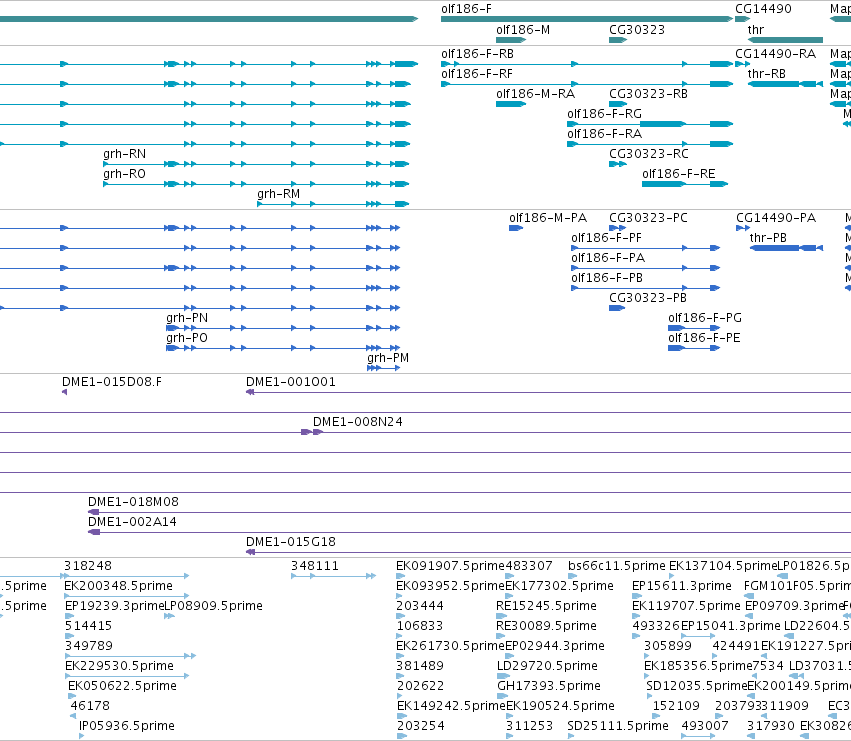The width and height of the screenshot is (851, 741).
Task: Click the EST label 381489
Action: 420,667
